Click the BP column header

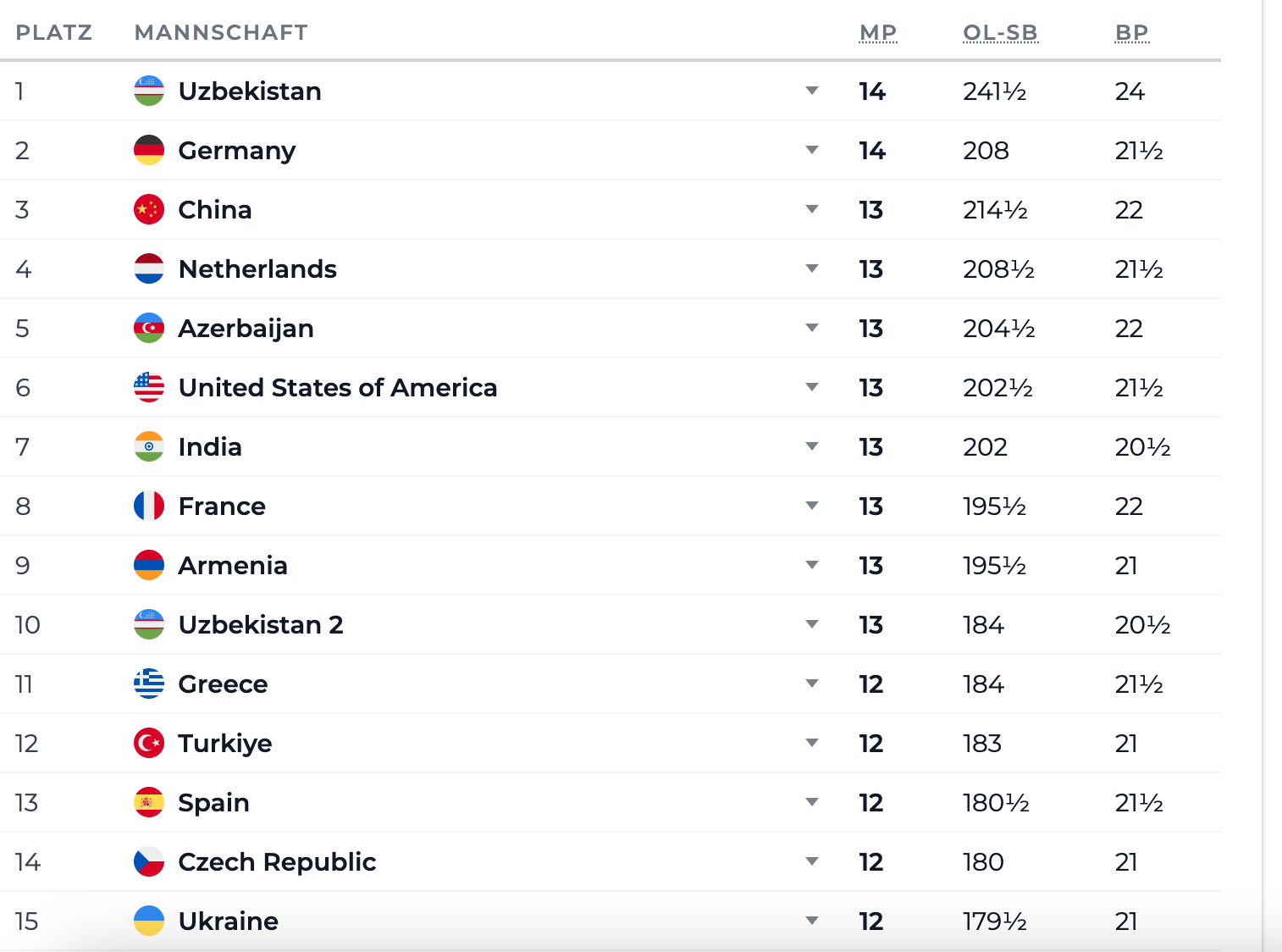click(x=1132, y=32)
